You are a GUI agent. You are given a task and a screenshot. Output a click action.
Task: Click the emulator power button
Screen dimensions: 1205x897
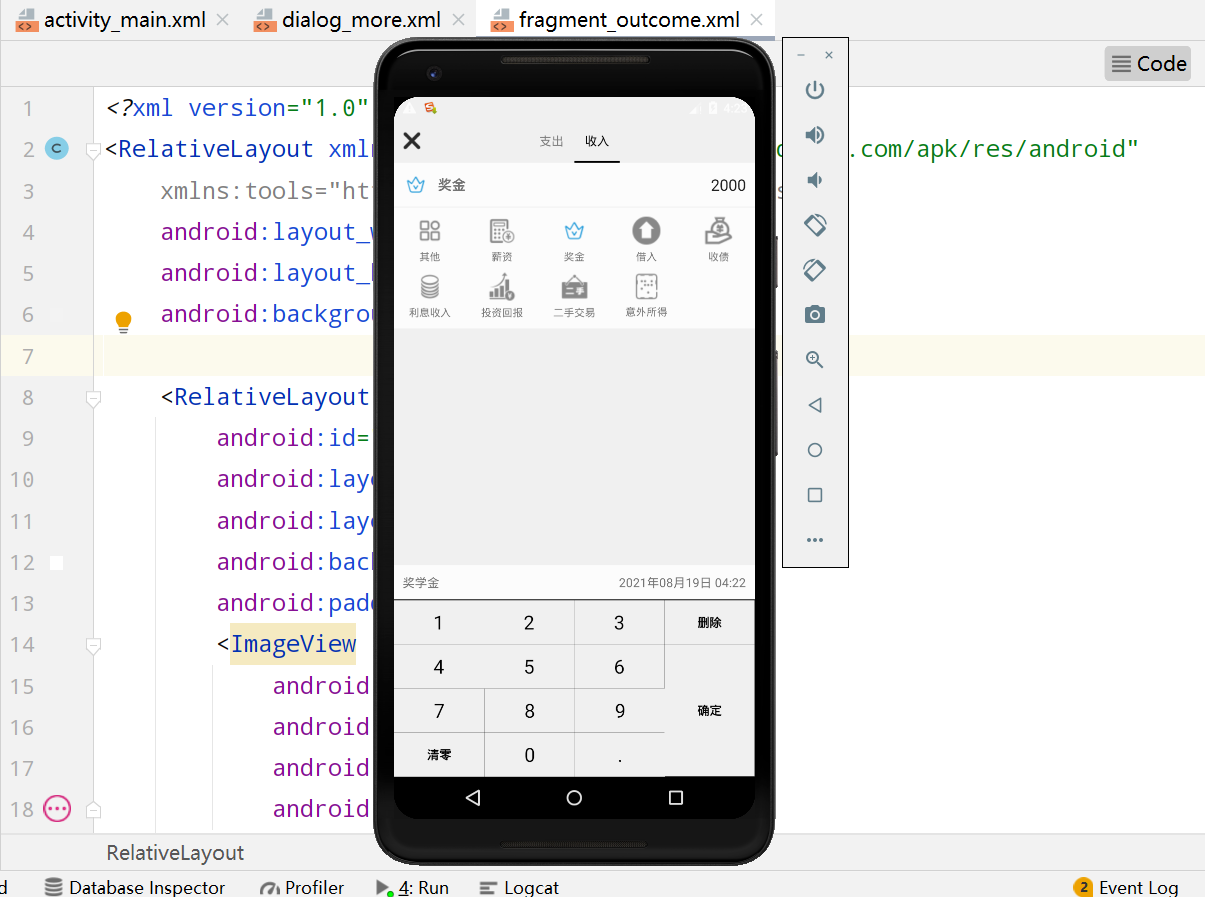click(815, 90)
